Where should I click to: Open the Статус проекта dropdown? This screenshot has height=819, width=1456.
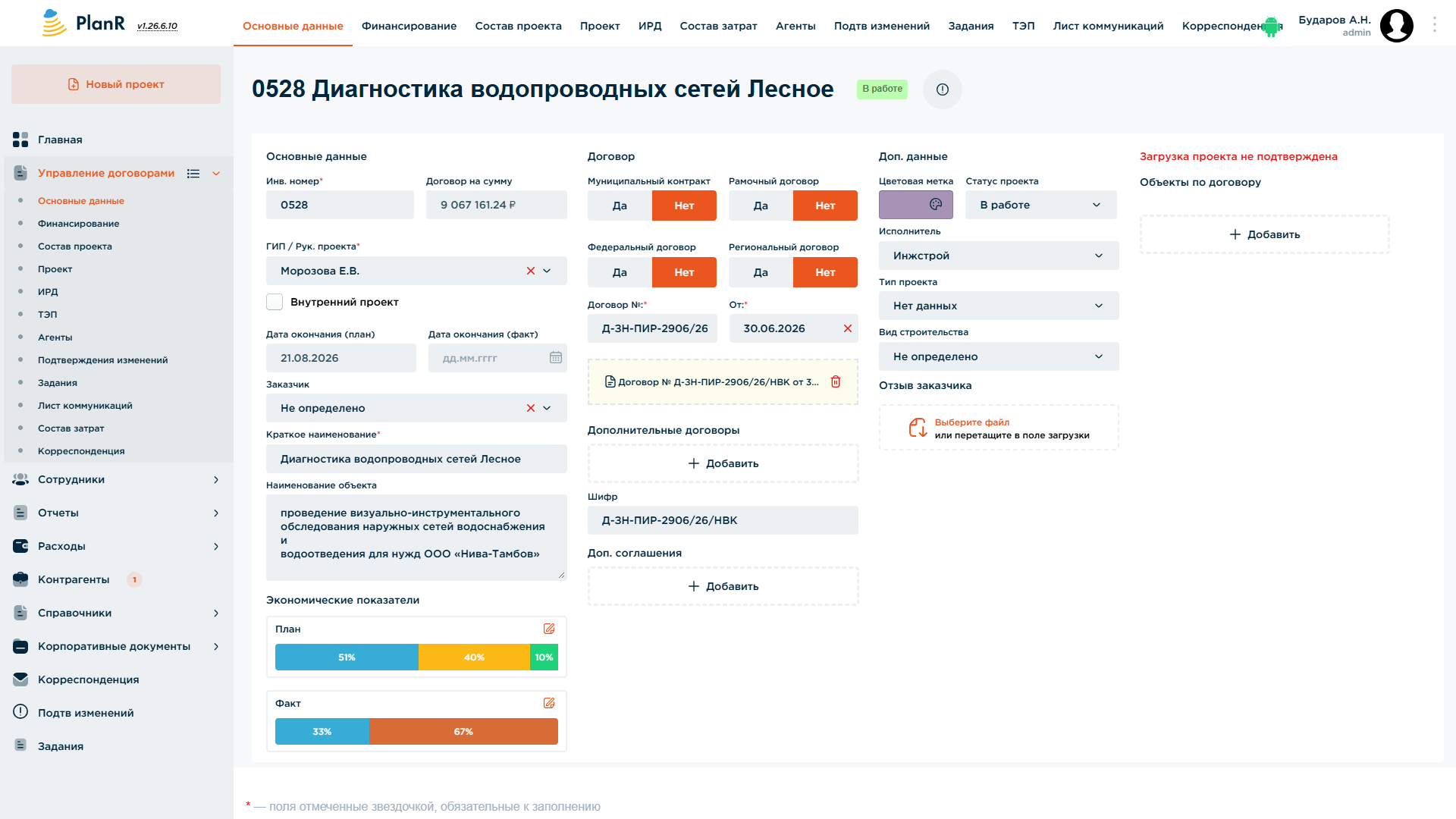1040,205
